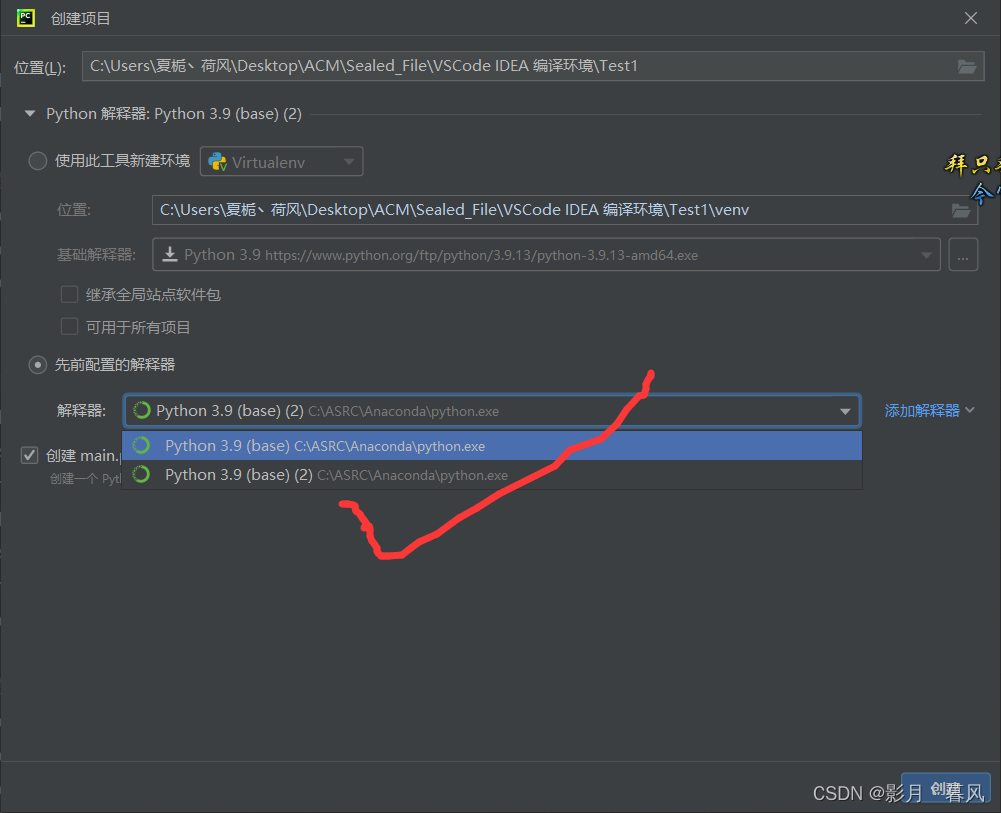Click the ellipsis button beside base interpreter

tap(963, 255)
